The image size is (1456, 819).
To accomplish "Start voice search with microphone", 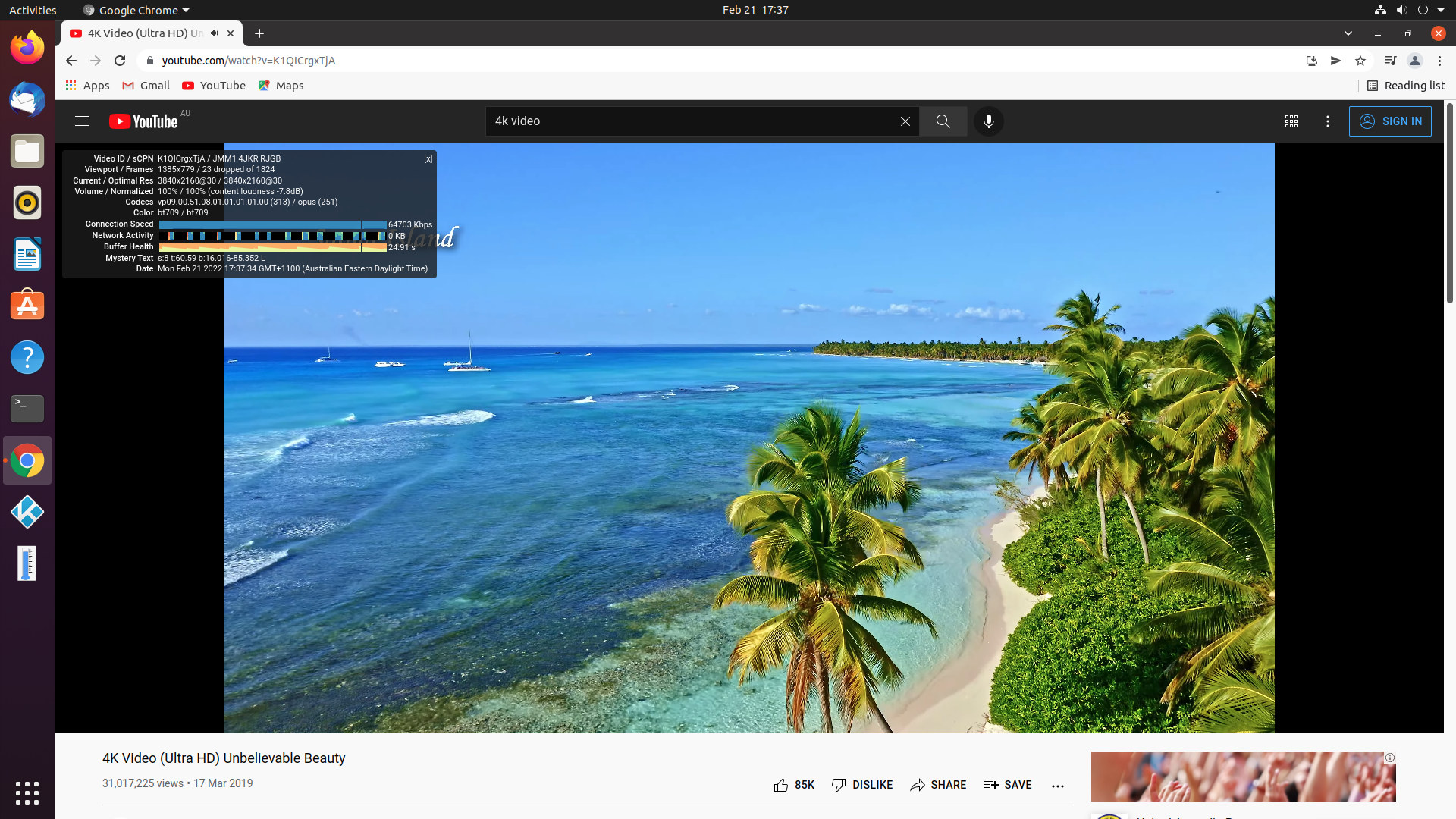I will point(988,121).
